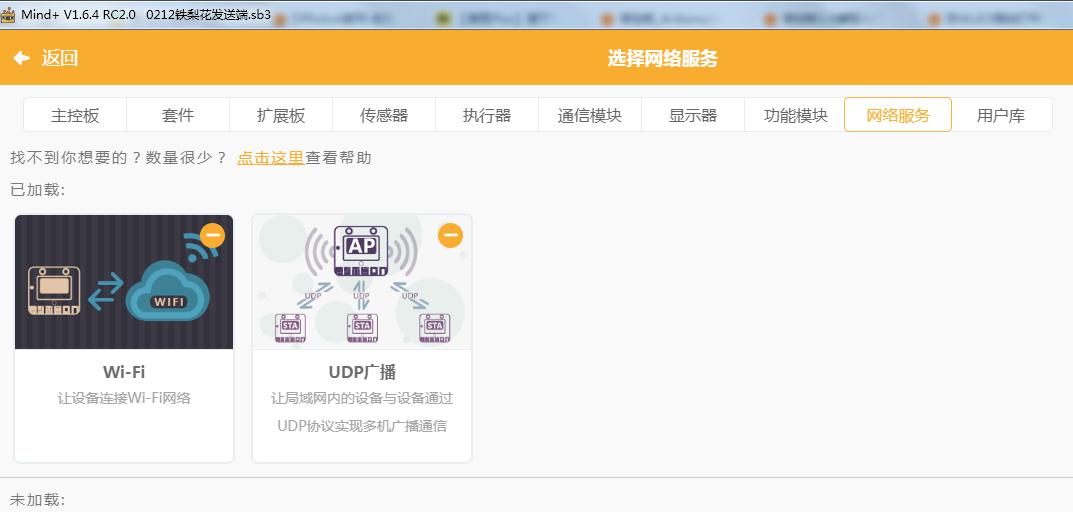
Task: Select the 通信模块 tab
Action: 590,115
